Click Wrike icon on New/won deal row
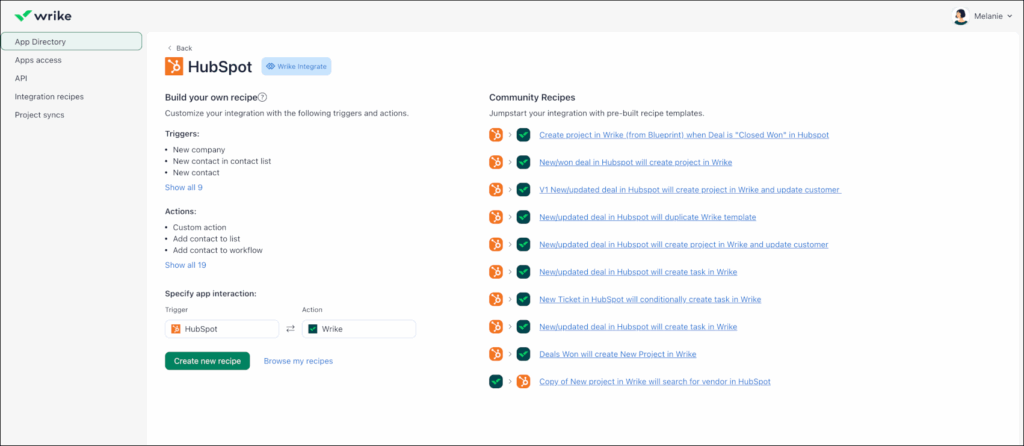Screen dimensions: 1024x446 click(x=523, y=162)
